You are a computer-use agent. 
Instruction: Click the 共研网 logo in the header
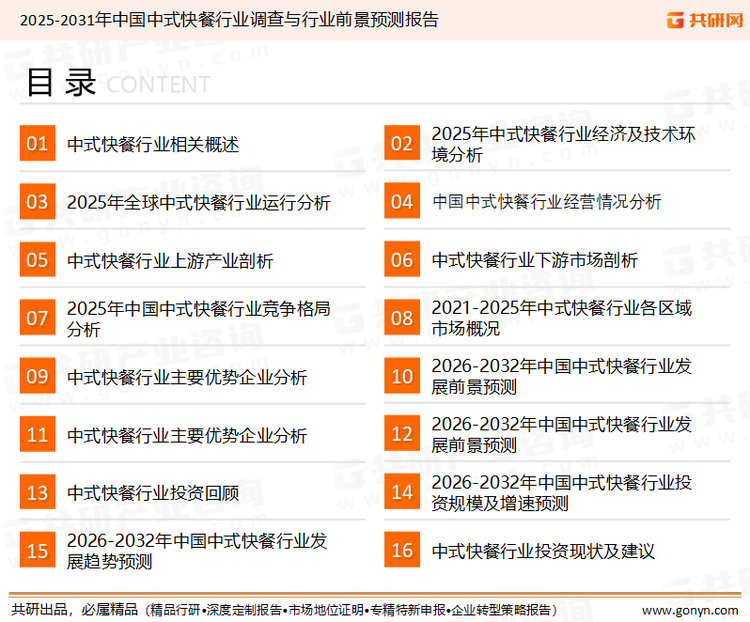point(705,20)
